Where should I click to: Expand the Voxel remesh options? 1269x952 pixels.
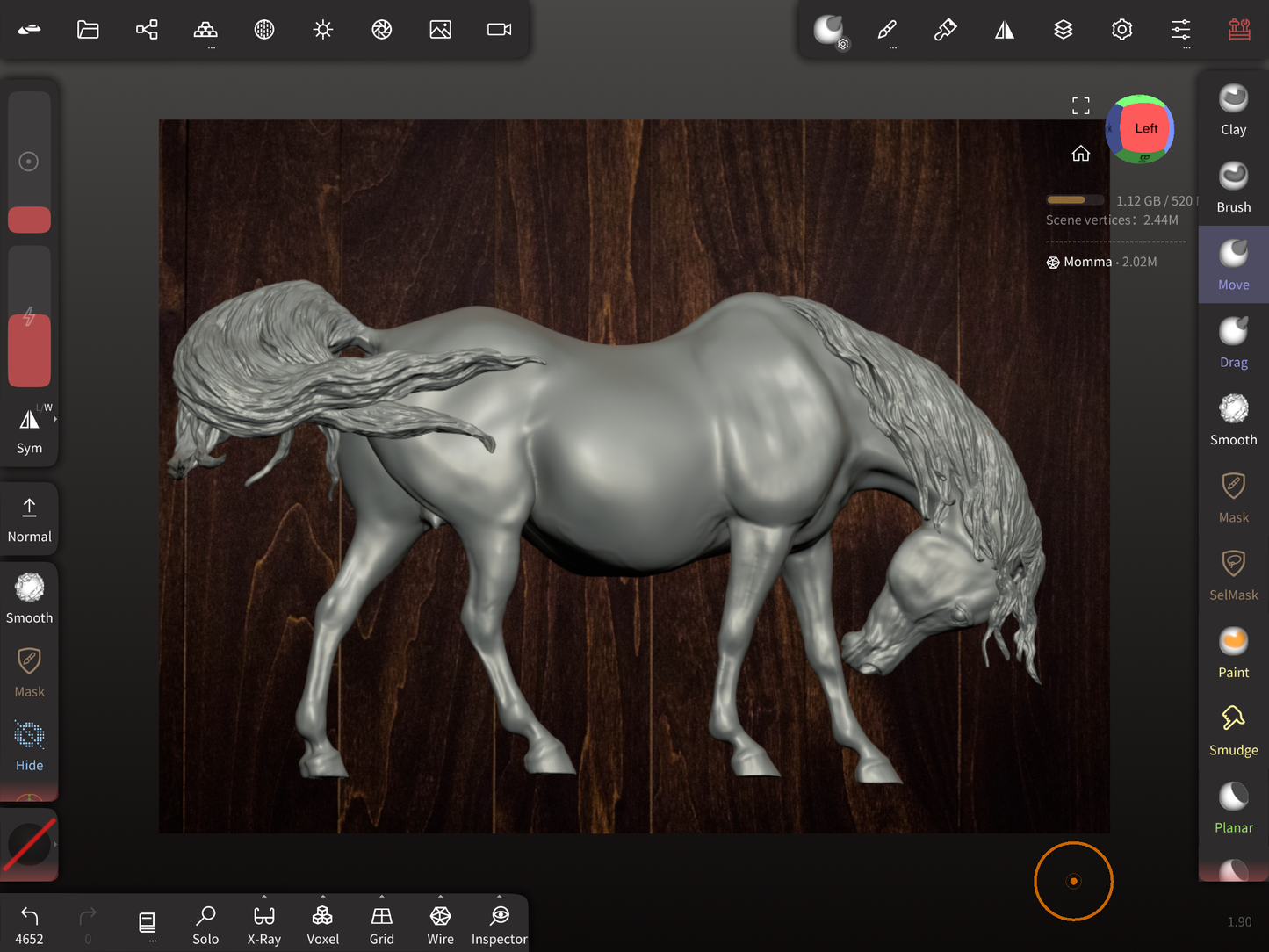[323, 898]
